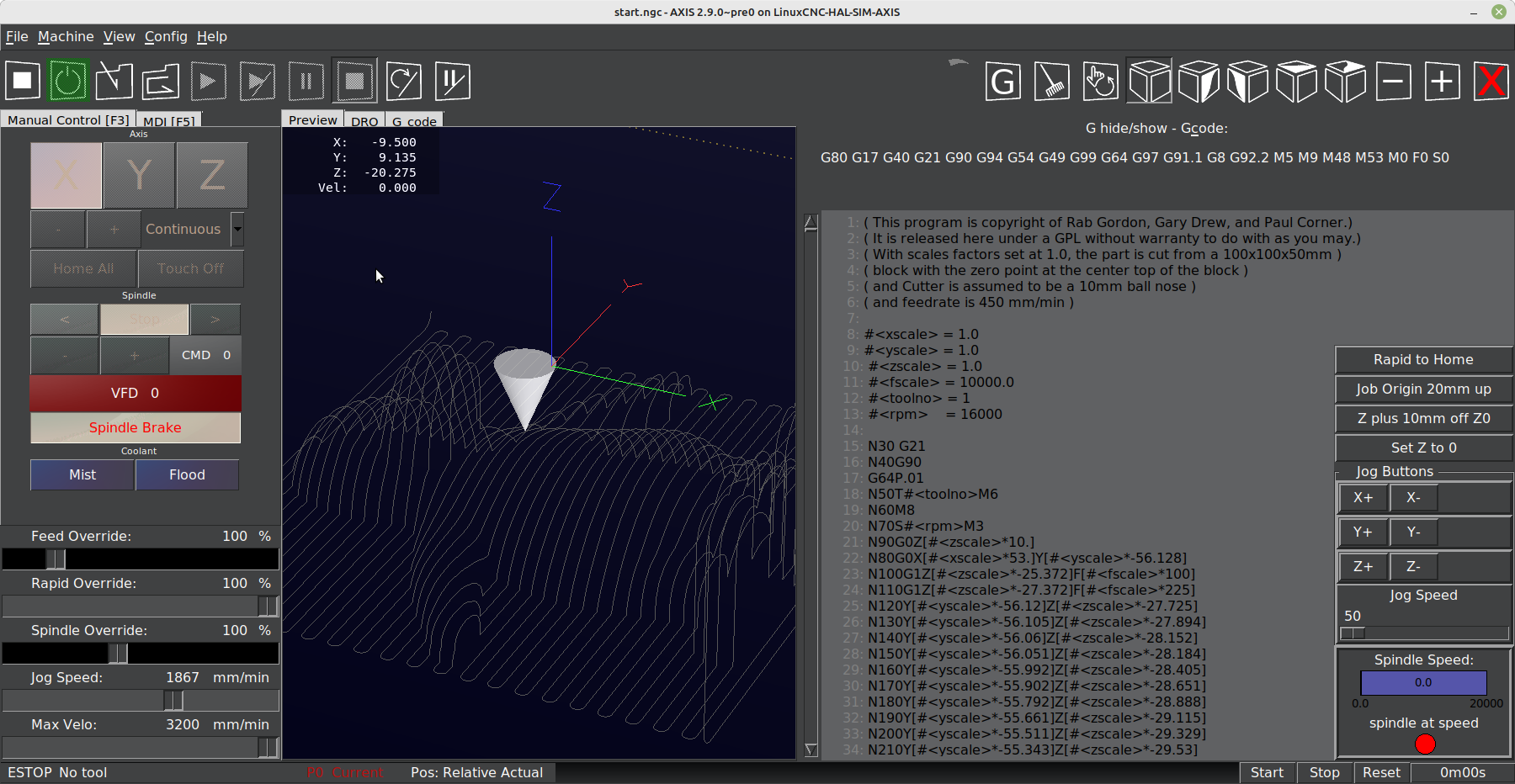Open the Config menu

click(166, 36)
